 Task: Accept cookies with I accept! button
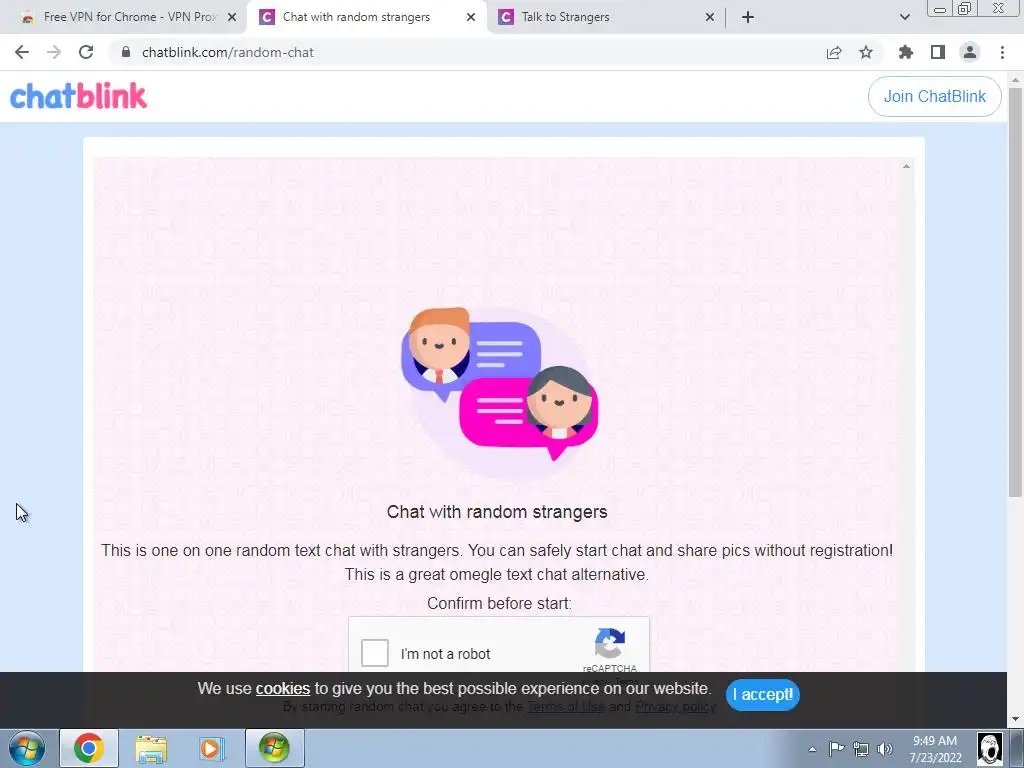762,694
